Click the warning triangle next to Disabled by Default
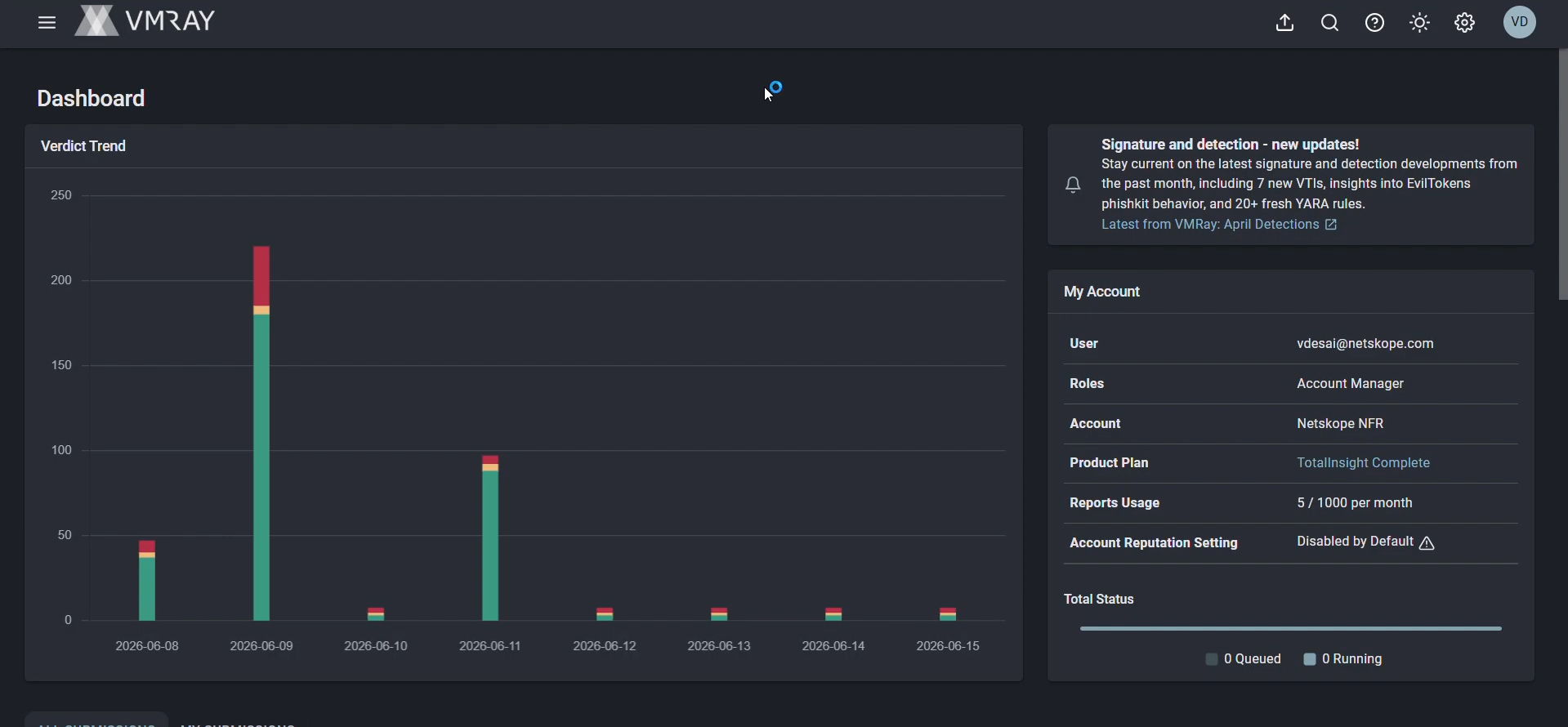 1427,543
